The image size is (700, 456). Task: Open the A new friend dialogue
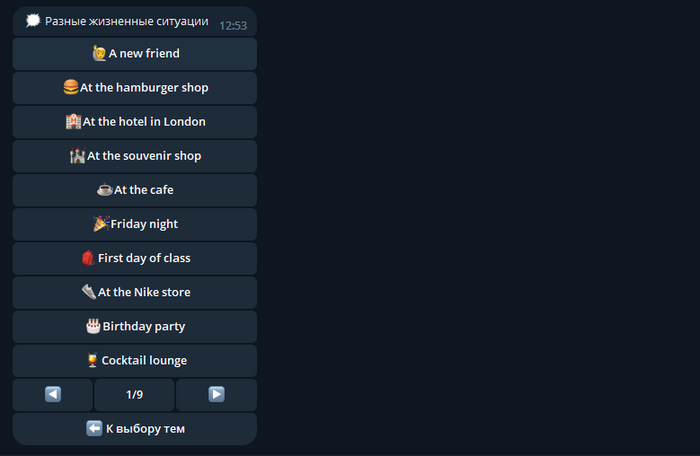click(x=135, y=54)
